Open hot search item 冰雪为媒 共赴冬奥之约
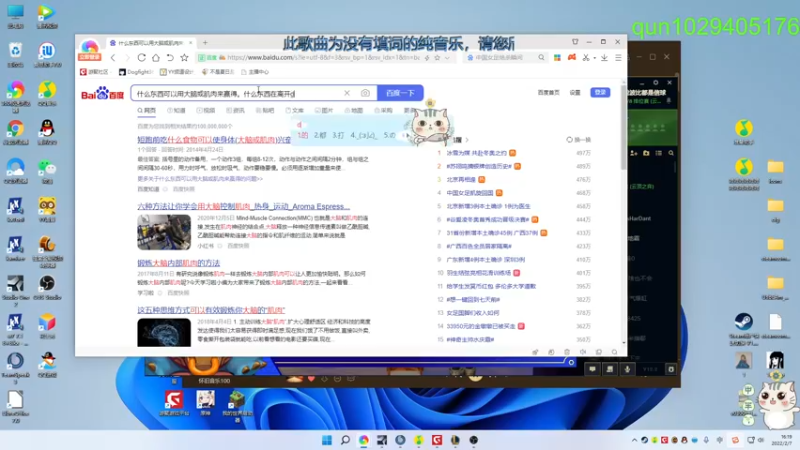Screen dimensions: 800x450 pyautogui.click(x=477, y=153)
